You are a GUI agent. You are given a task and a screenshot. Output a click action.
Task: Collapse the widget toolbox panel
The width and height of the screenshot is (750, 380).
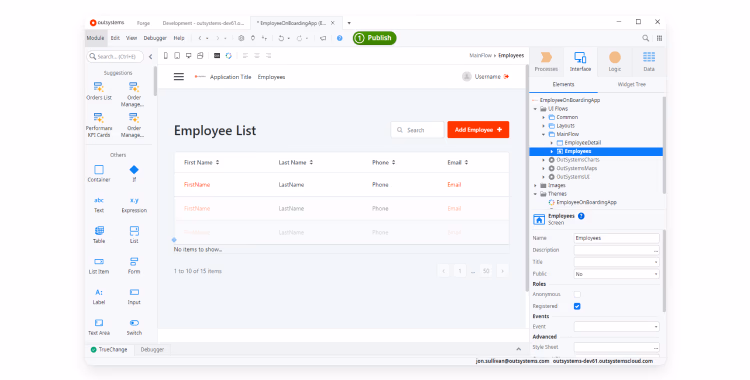click(151, 56)
